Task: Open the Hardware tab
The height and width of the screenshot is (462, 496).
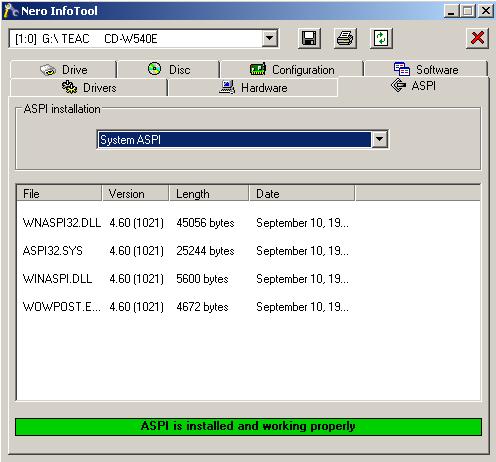Action: tap(253, 88)
